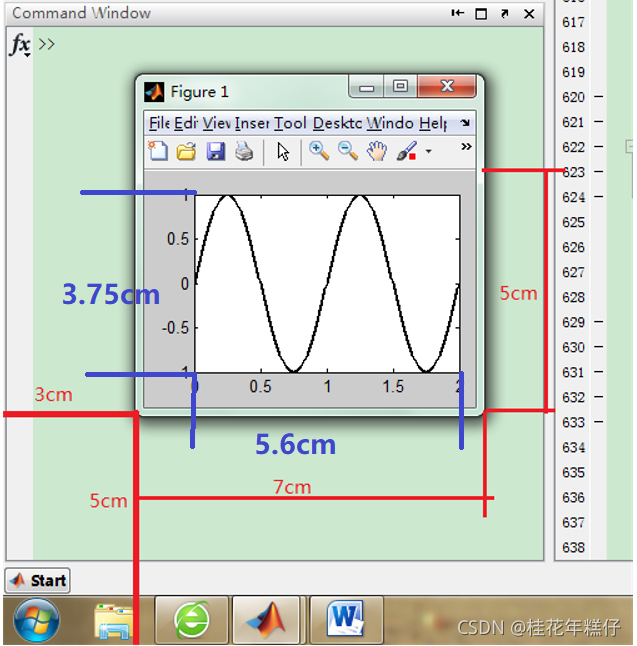Choose the Brush data tool
This screenshot has width=637, height=646.
[407, 151]
